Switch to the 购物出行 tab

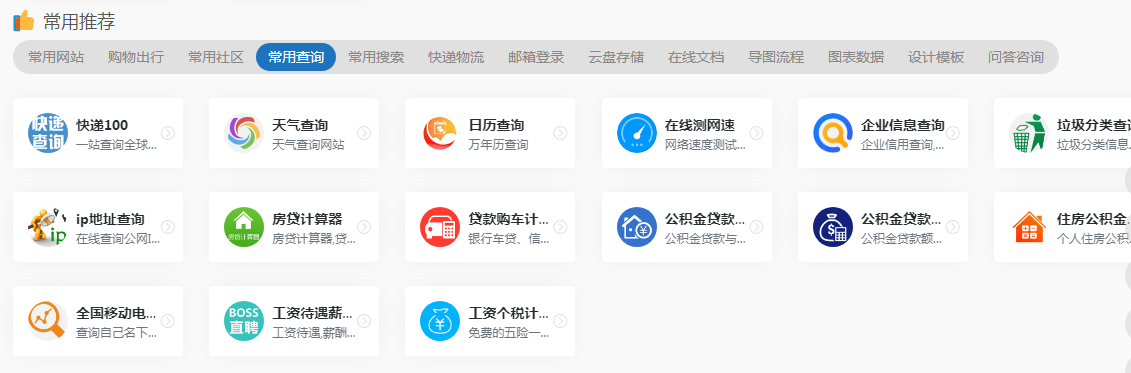pyautogui.click(x=136, y=57)
